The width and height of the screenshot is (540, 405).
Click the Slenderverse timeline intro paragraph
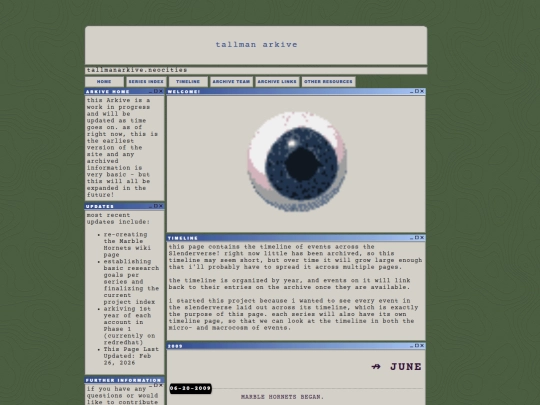[295, 257]
